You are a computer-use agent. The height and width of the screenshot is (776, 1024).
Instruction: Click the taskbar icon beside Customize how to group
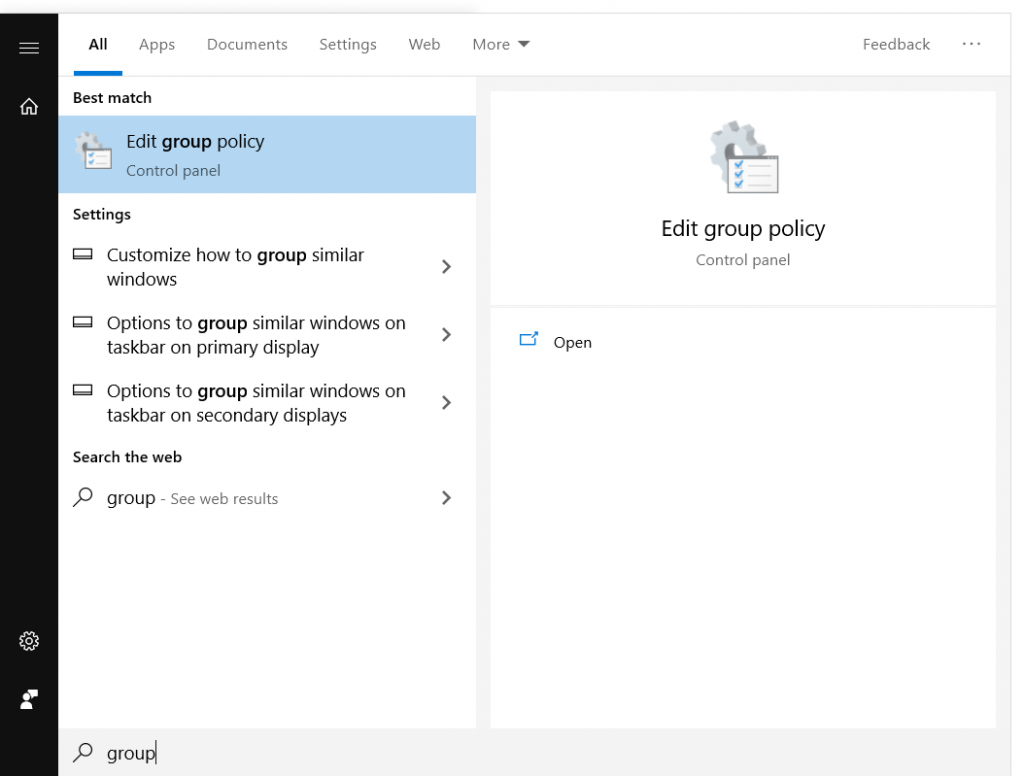click(82, 254)
